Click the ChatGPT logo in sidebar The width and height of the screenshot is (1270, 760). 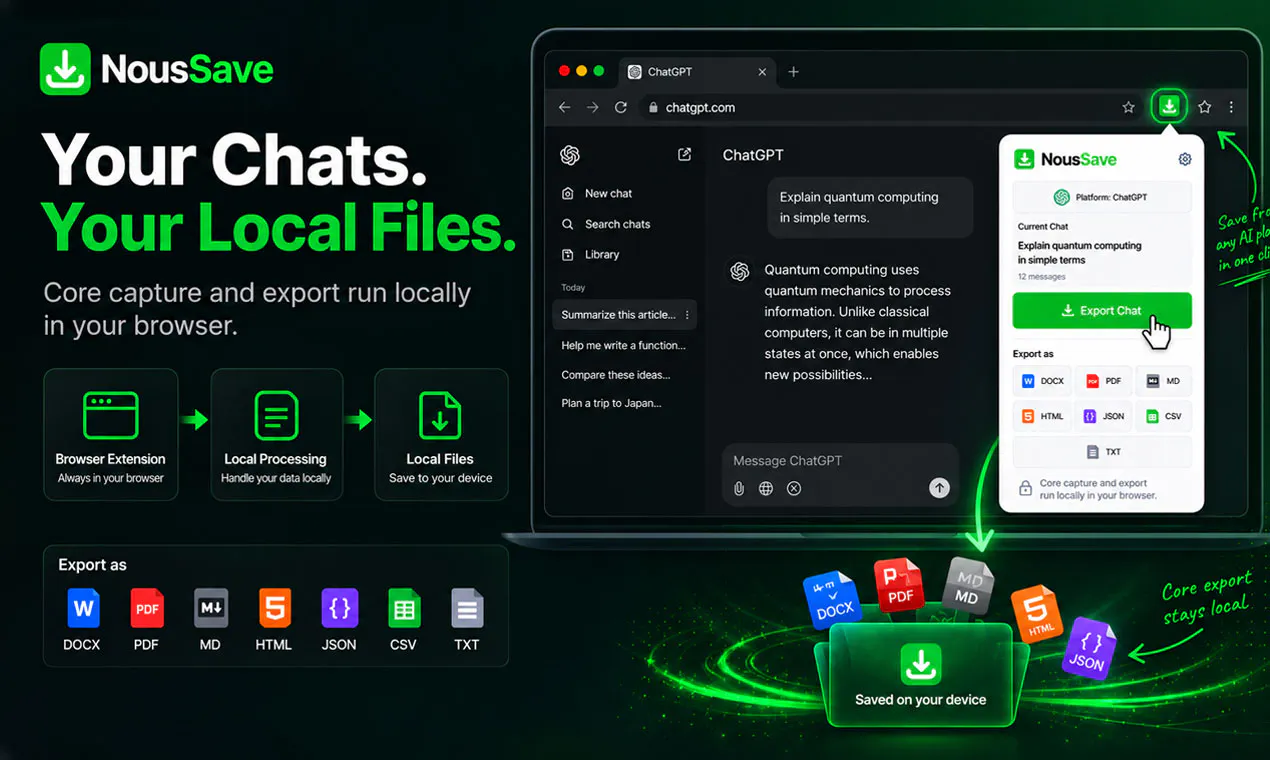coord(570,155)
